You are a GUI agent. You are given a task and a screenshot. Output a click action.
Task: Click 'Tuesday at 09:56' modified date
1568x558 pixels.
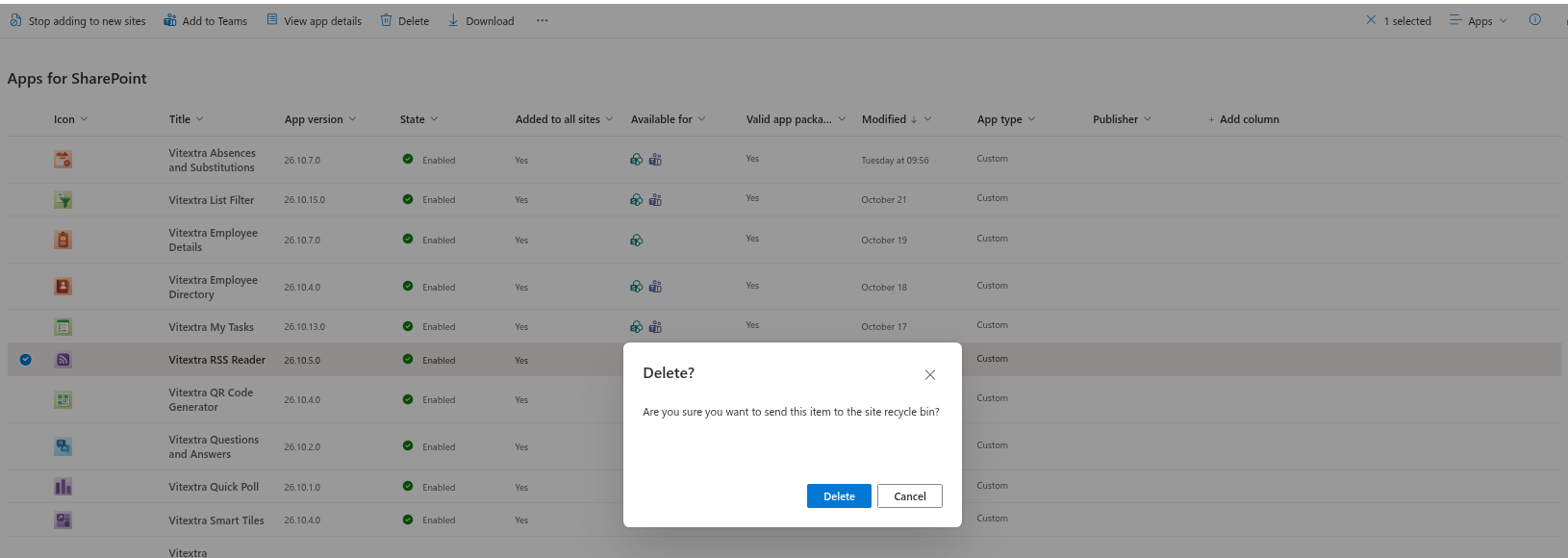point(895,161)
